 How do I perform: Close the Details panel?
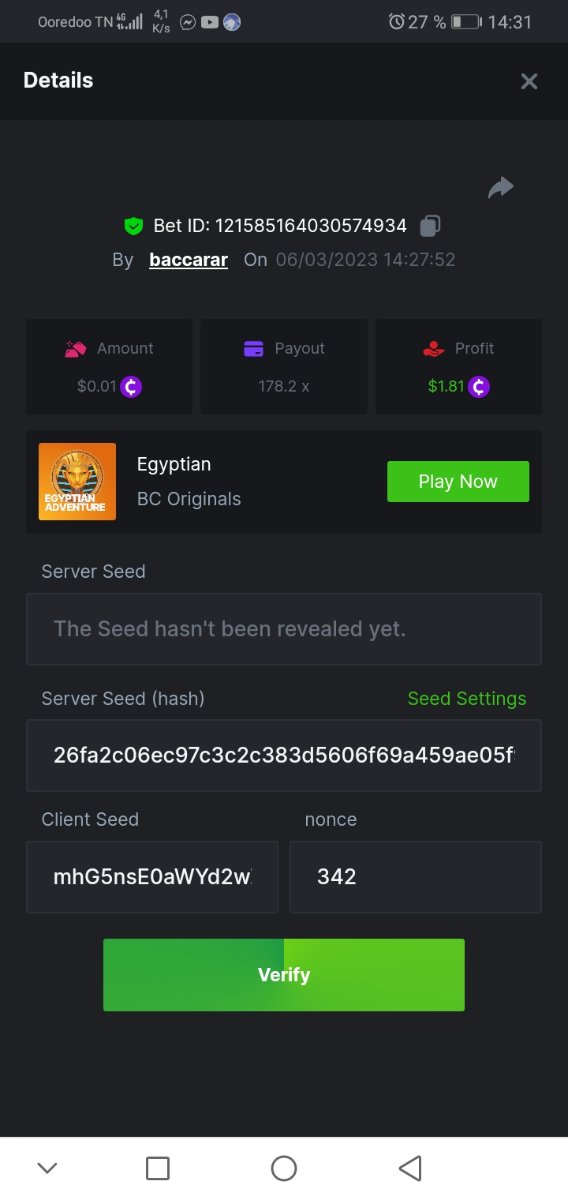tap(529, 81)
